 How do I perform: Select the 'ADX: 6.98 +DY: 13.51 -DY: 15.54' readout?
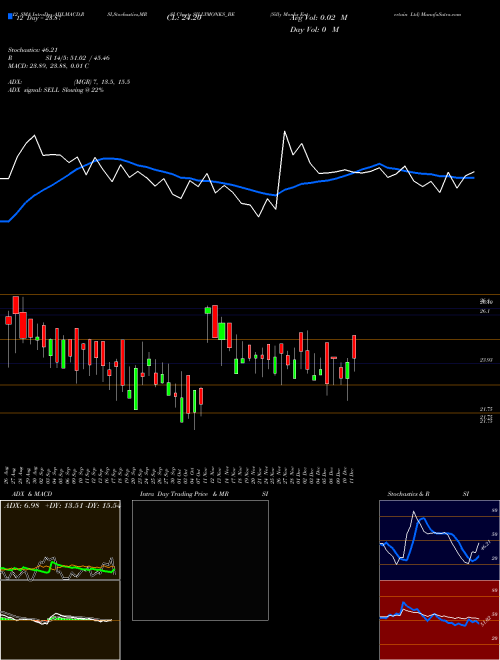click(62, 506)
